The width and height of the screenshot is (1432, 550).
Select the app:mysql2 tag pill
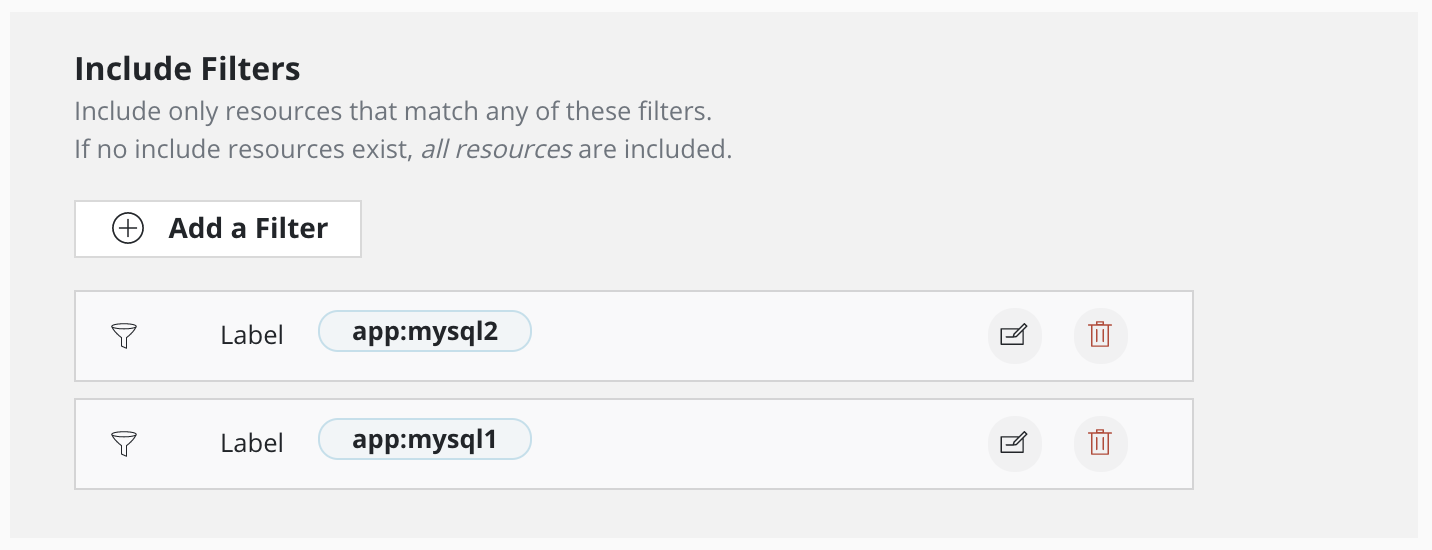(425, 332)
